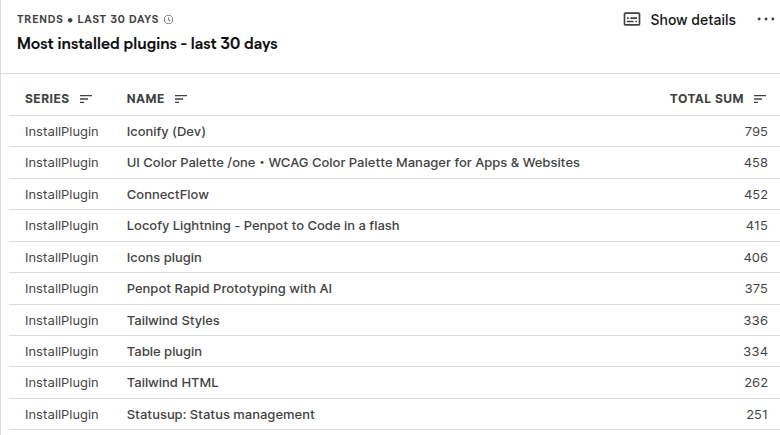Sort by the NAME column icon
The height and width of the screenshot is (435, 780).
click(x=181, y=99)
